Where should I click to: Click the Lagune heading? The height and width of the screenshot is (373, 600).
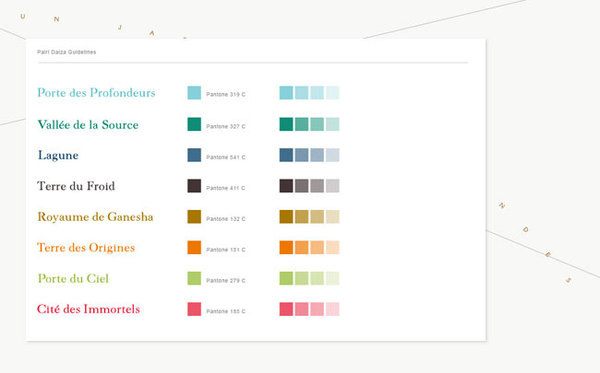pos(58,155)
